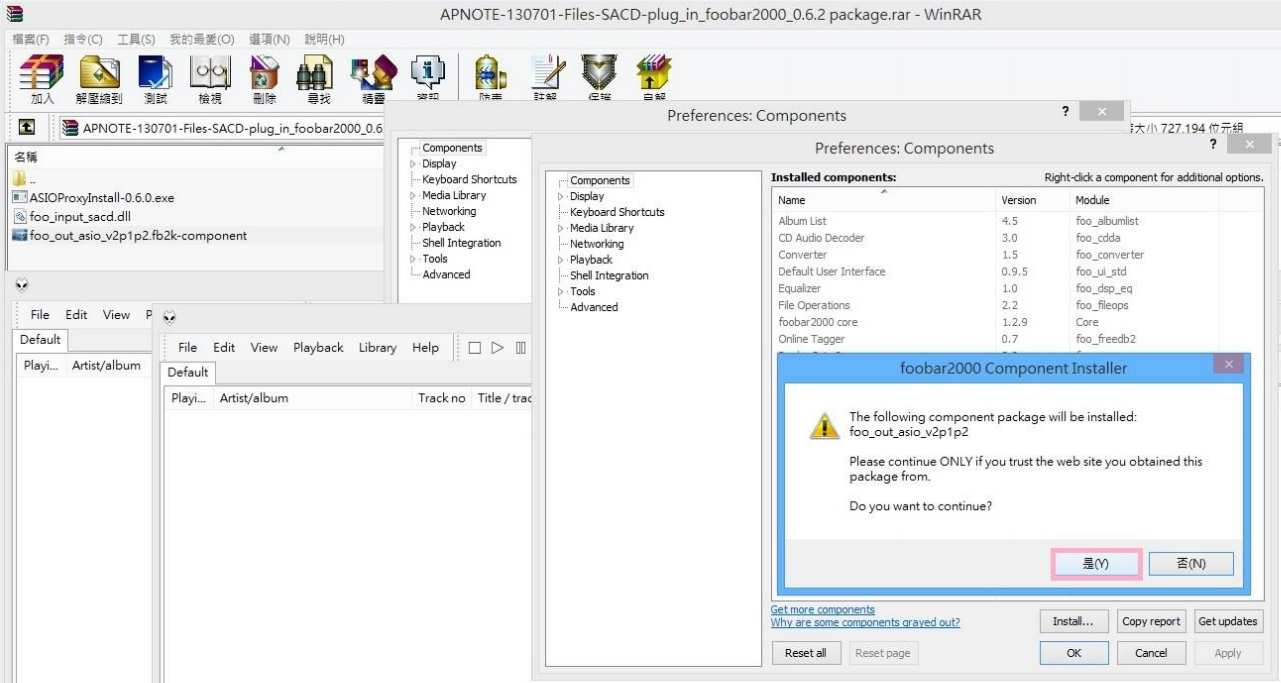Viewport: 1281px width, 683px height.
Task: Select Equalizer row in installed components
Action: (x=1017, y=289)
